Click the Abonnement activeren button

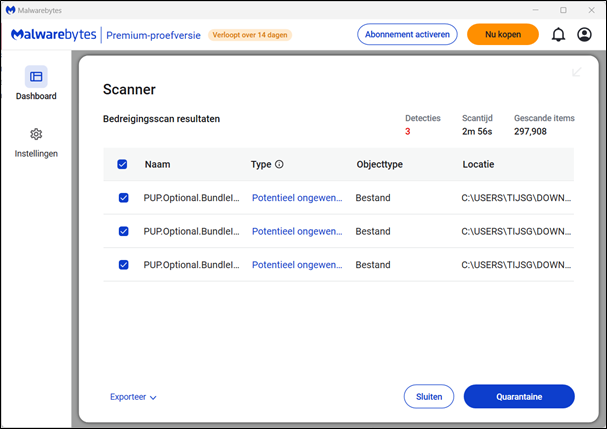pyautogui.click(x=408, y=34)
